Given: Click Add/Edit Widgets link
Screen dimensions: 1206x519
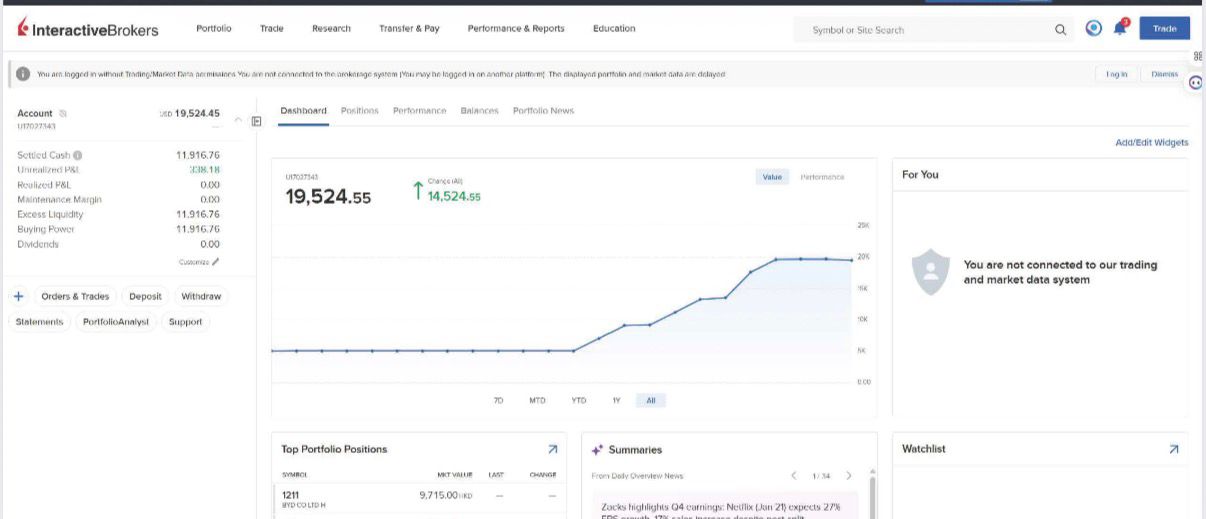Looking at the screenshot, I should (x=1152, y=143).
